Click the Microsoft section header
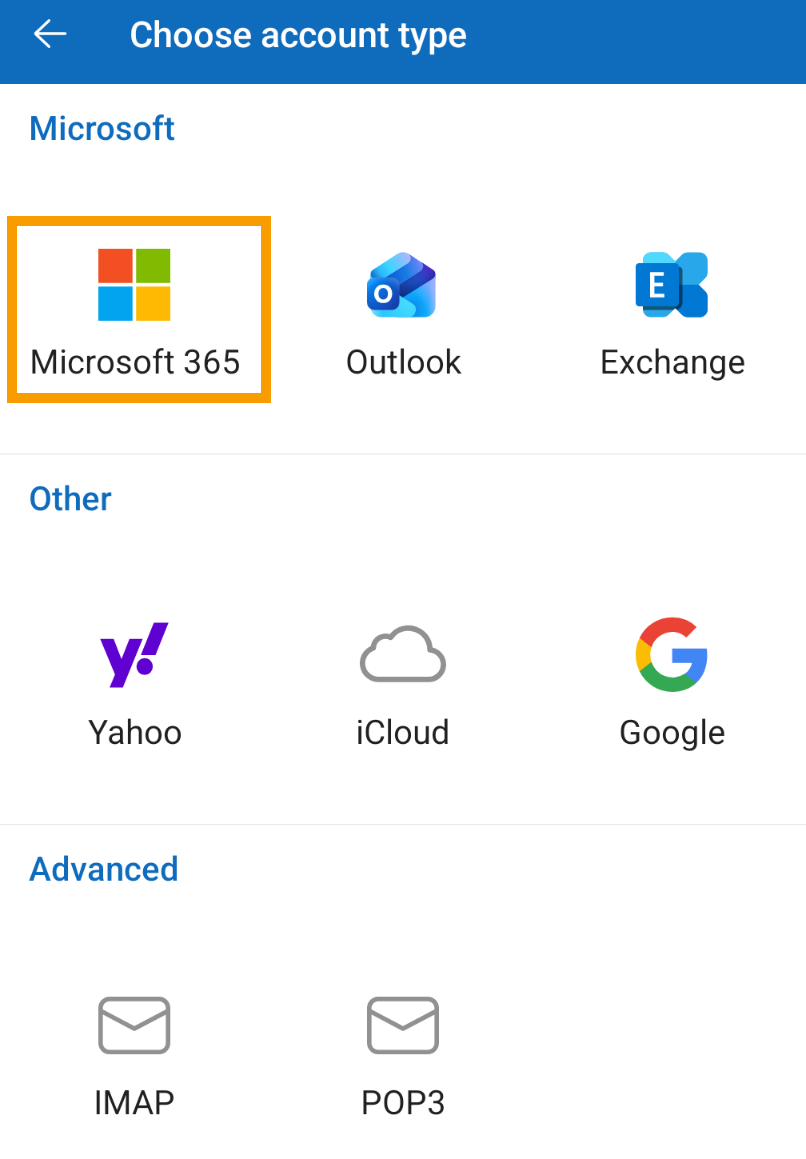The height and width of the screenshot is (1159, 806). click(x=102, y=129)
